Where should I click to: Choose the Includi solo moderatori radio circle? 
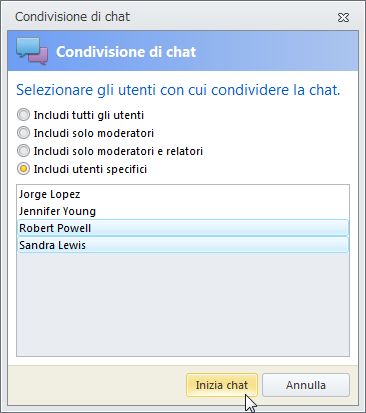coord(23,133)
